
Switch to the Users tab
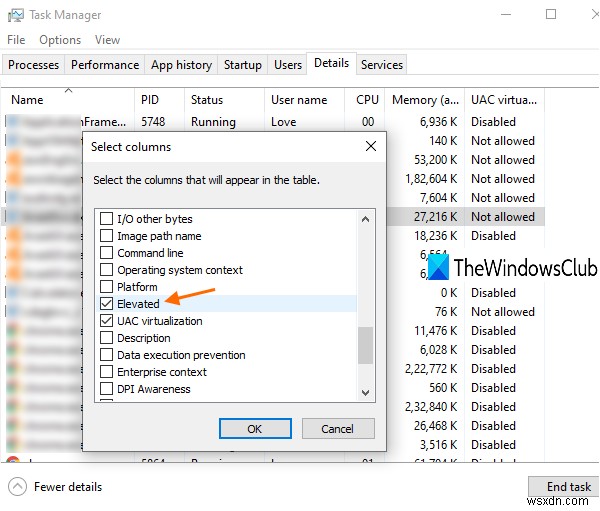[288, 65]
